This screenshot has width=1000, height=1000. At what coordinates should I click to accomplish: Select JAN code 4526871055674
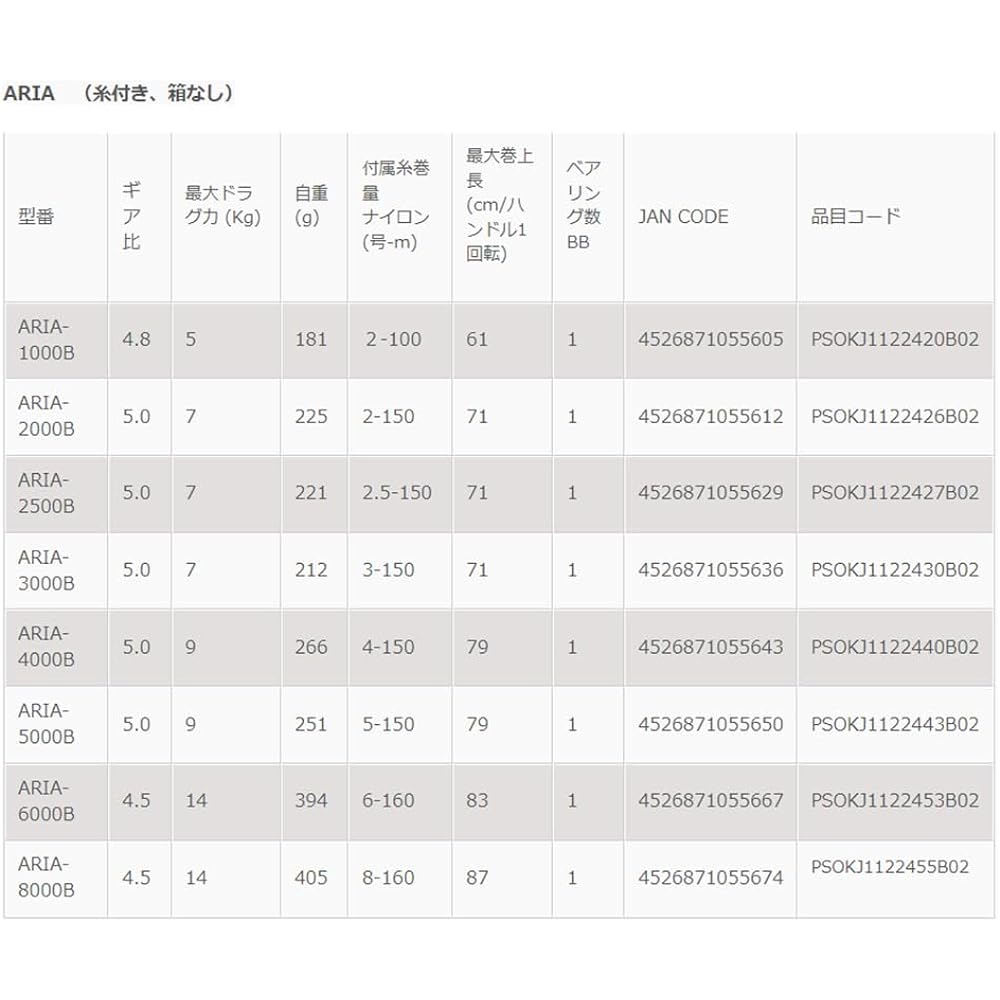pos(710,878)
